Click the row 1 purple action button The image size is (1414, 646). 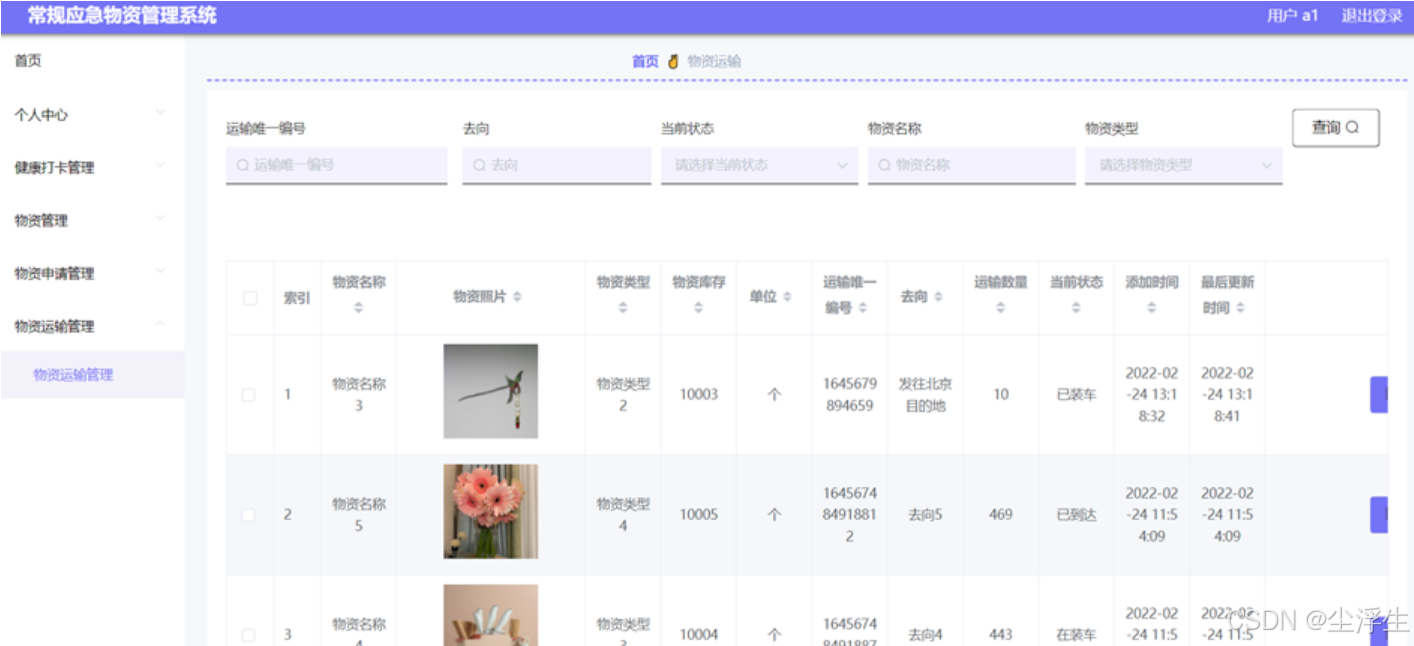[1378, 395]
